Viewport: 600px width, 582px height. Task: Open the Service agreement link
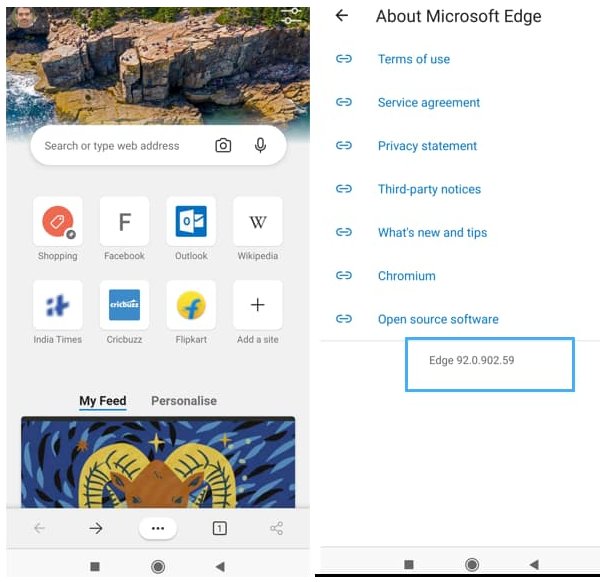click(x=429, y=103)
